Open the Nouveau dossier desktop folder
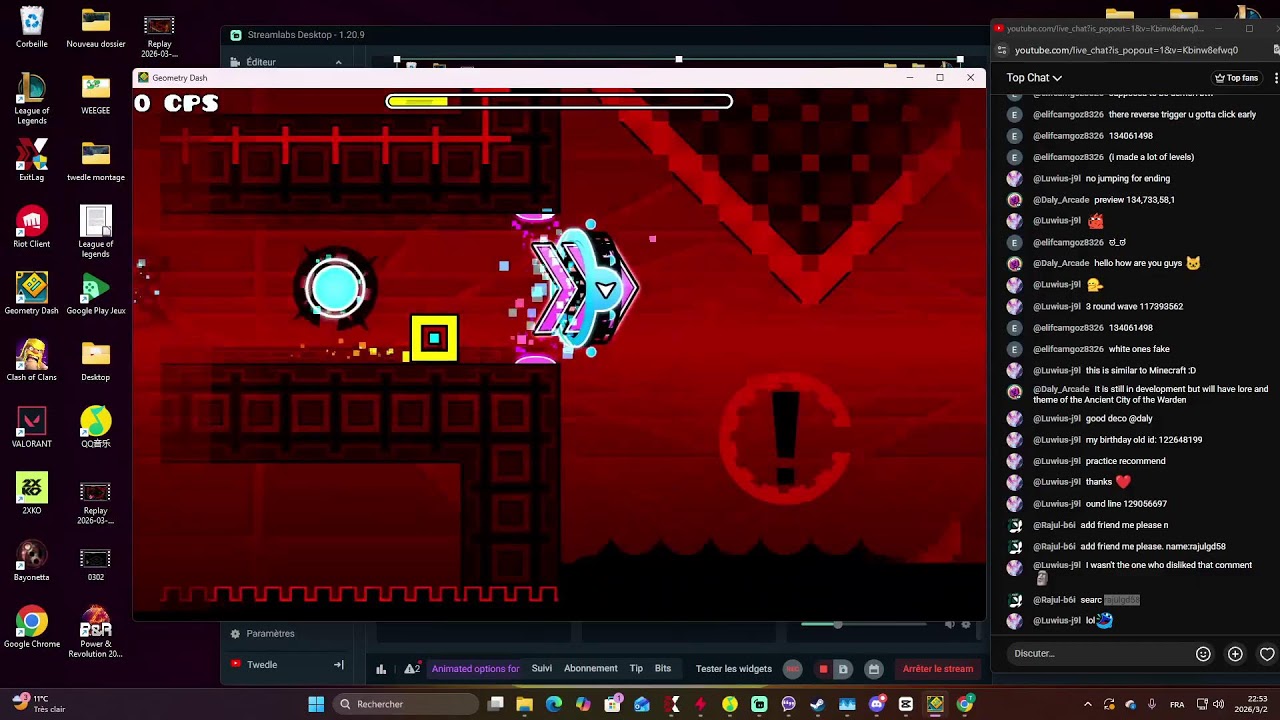 (96, 27)
